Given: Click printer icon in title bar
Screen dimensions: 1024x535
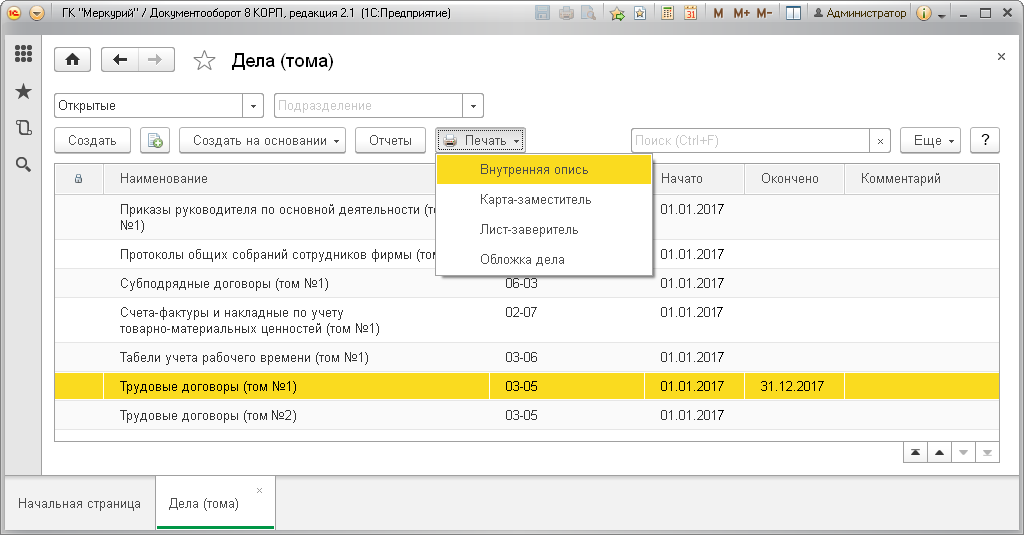Looking at the screenshot, I should (566, 13).
